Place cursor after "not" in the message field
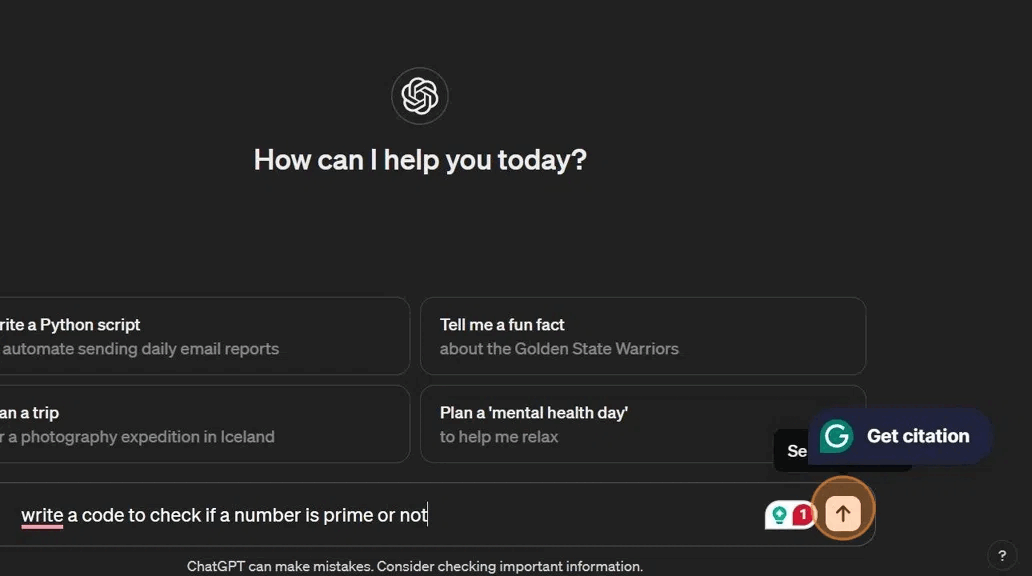Viewport: 1032px width, 576px height. (428, 516)
